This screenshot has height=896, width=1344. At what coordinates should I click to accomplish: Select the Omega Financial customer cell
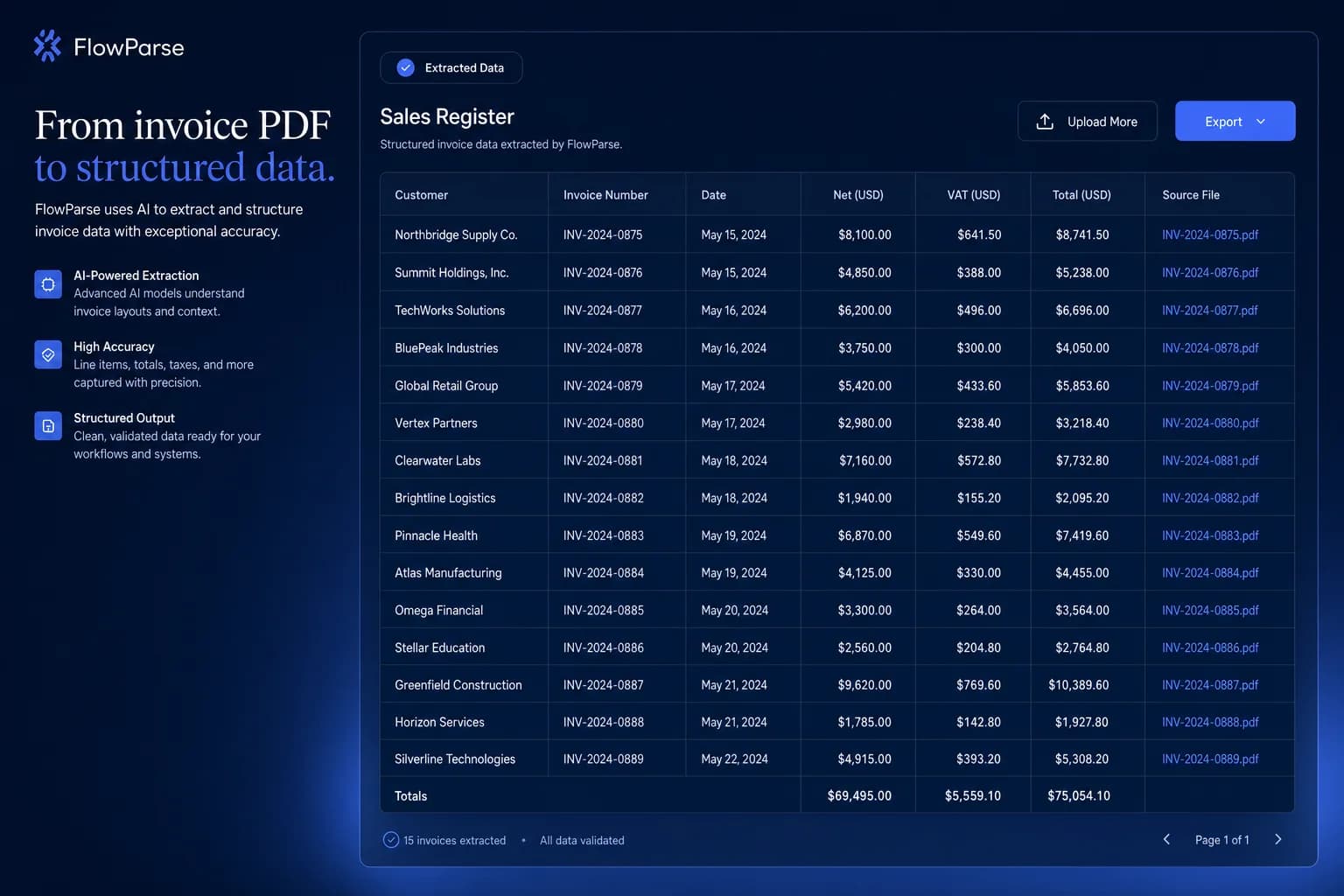tap(464, 610)
